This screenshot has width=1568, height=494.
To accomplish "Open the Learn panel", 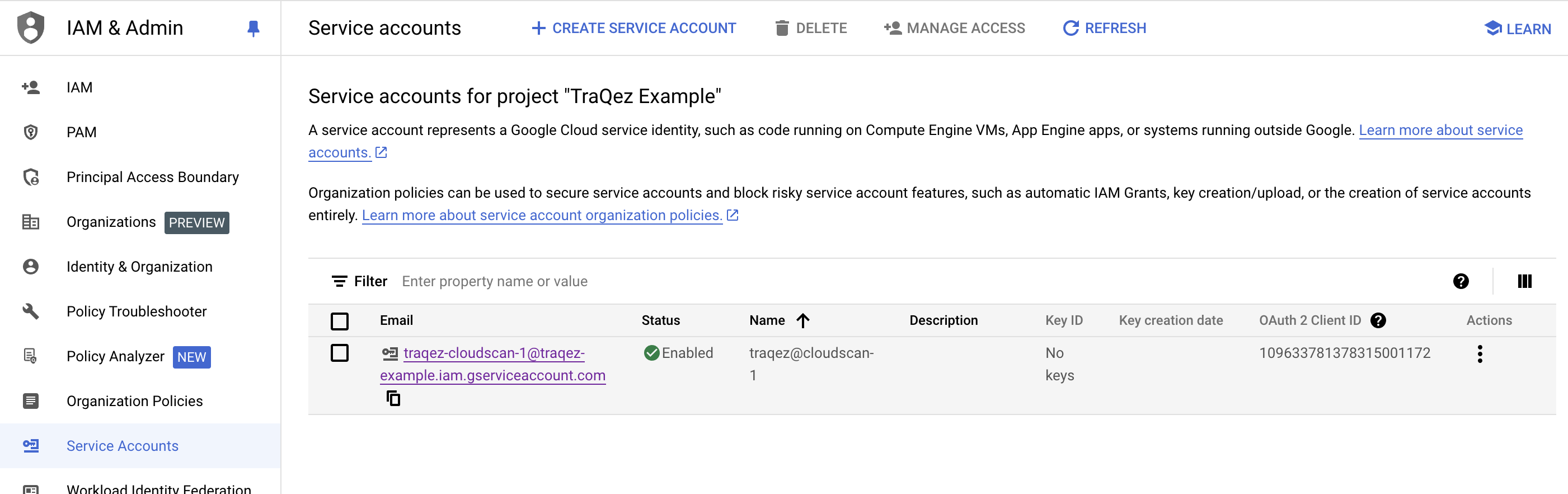I will click(x=1518, y=29).
